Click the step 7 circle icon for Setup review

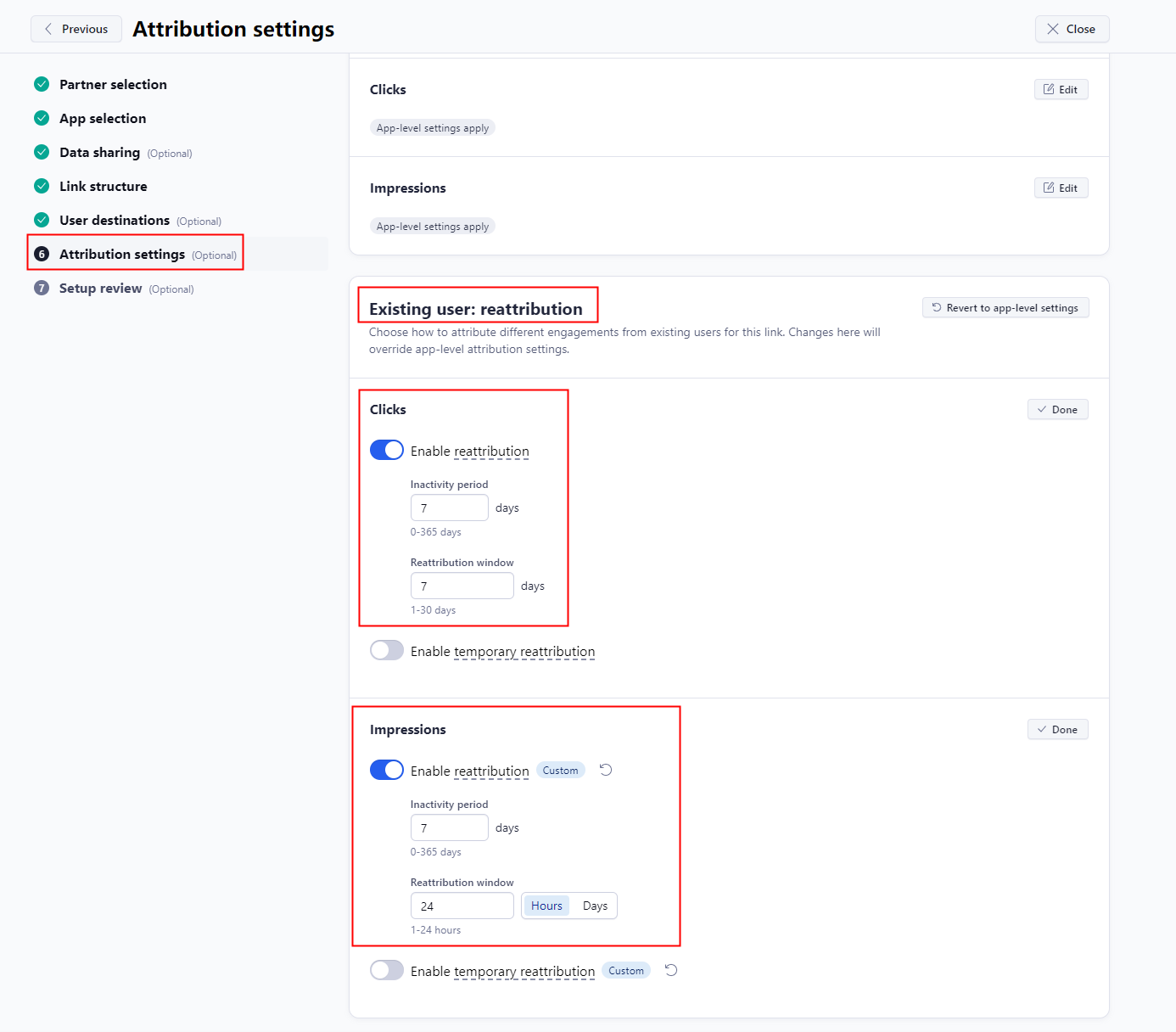click(42, 289)
